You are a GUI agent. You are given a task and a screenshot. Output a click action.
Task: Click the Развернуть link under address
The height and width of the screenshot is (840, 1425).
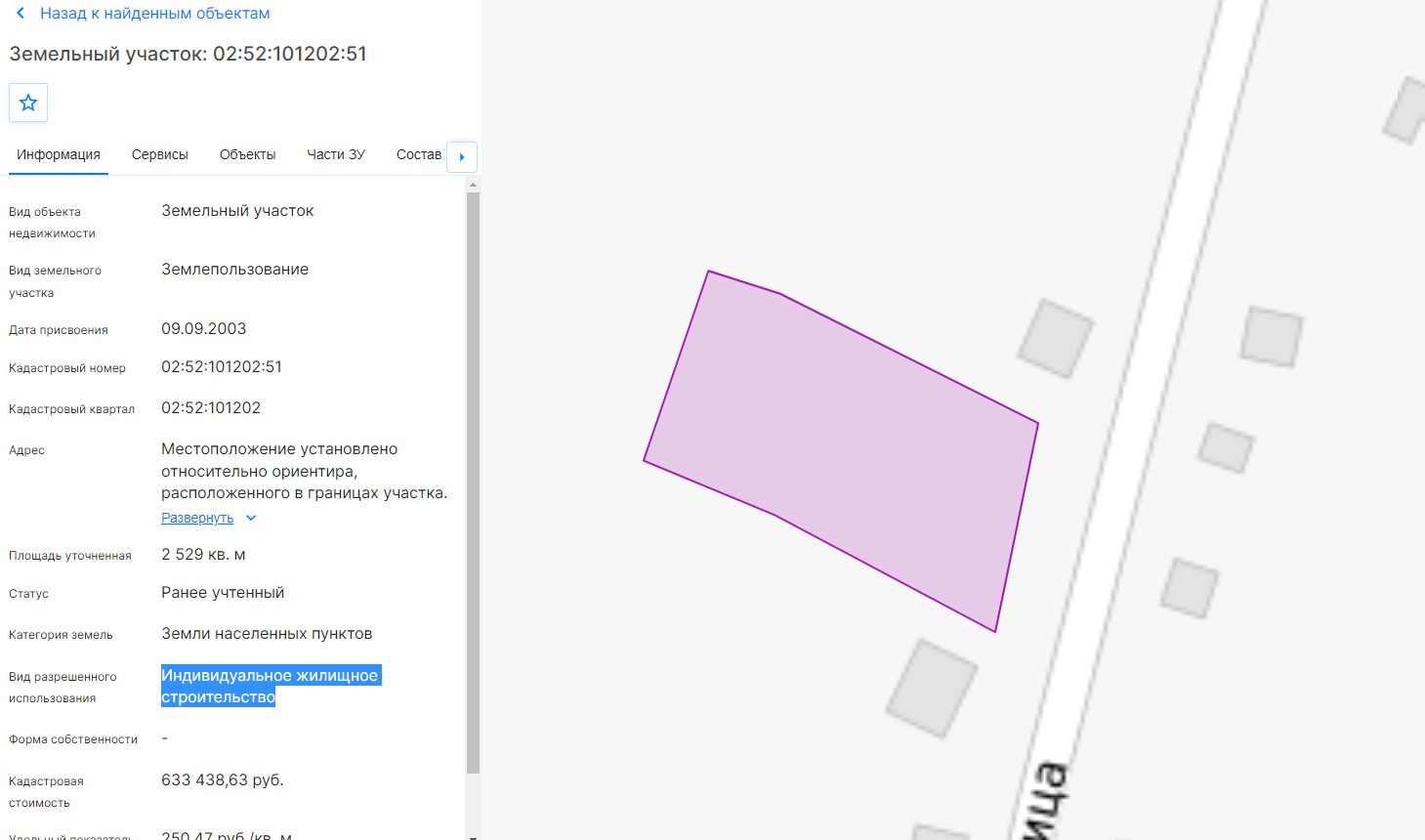point(197,519)
